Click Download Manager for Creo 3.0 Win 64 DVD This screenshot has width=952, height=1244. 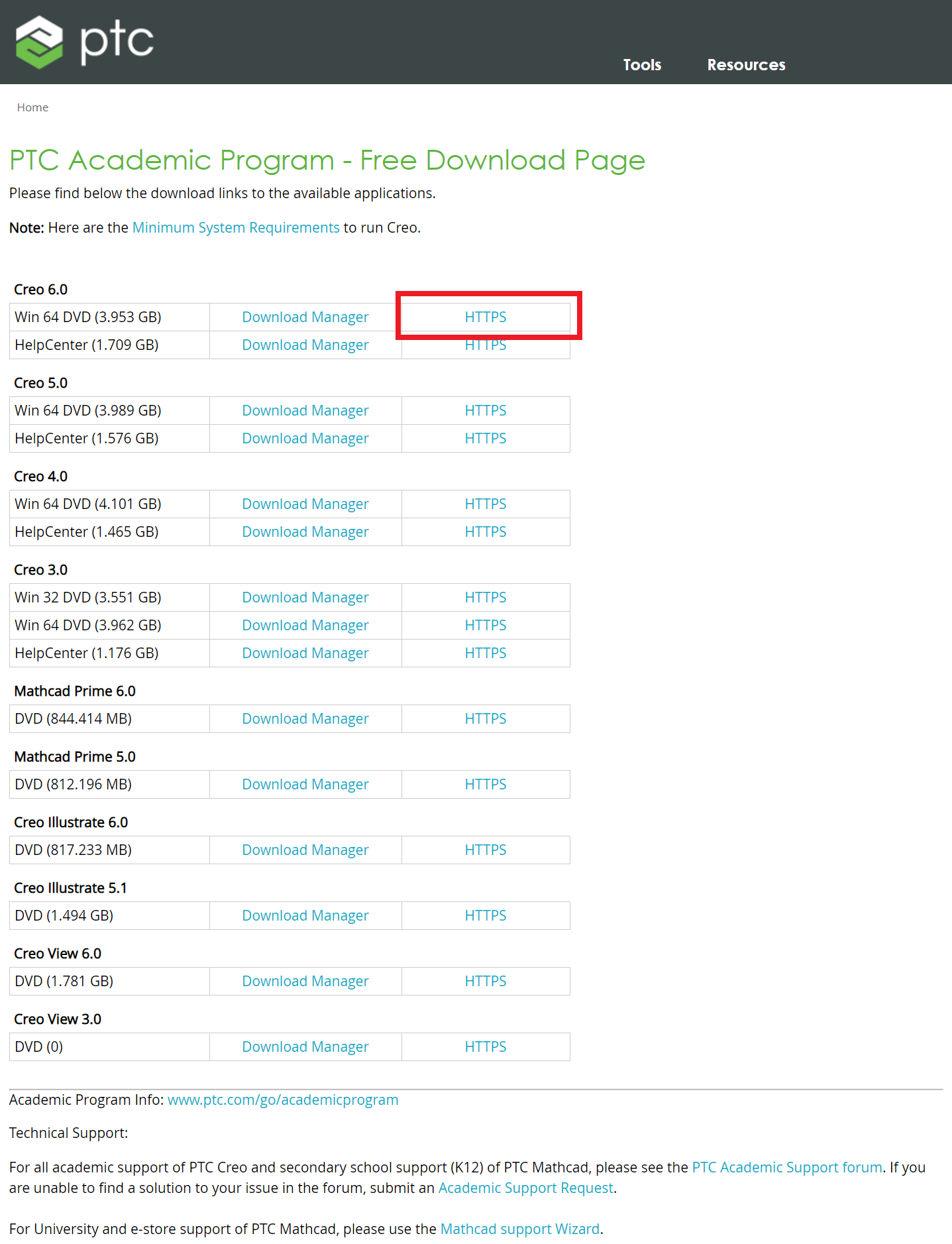tap(305, 625)
